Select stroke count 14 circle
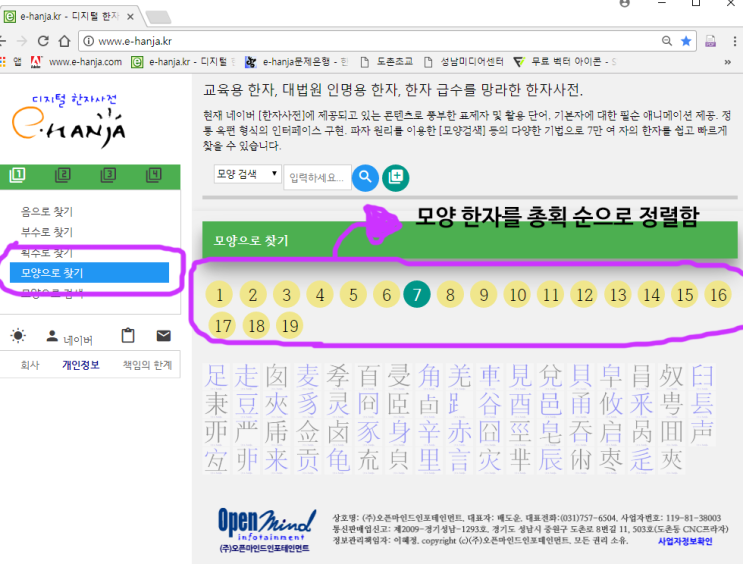743x564 pixels. tap(652, 294)
